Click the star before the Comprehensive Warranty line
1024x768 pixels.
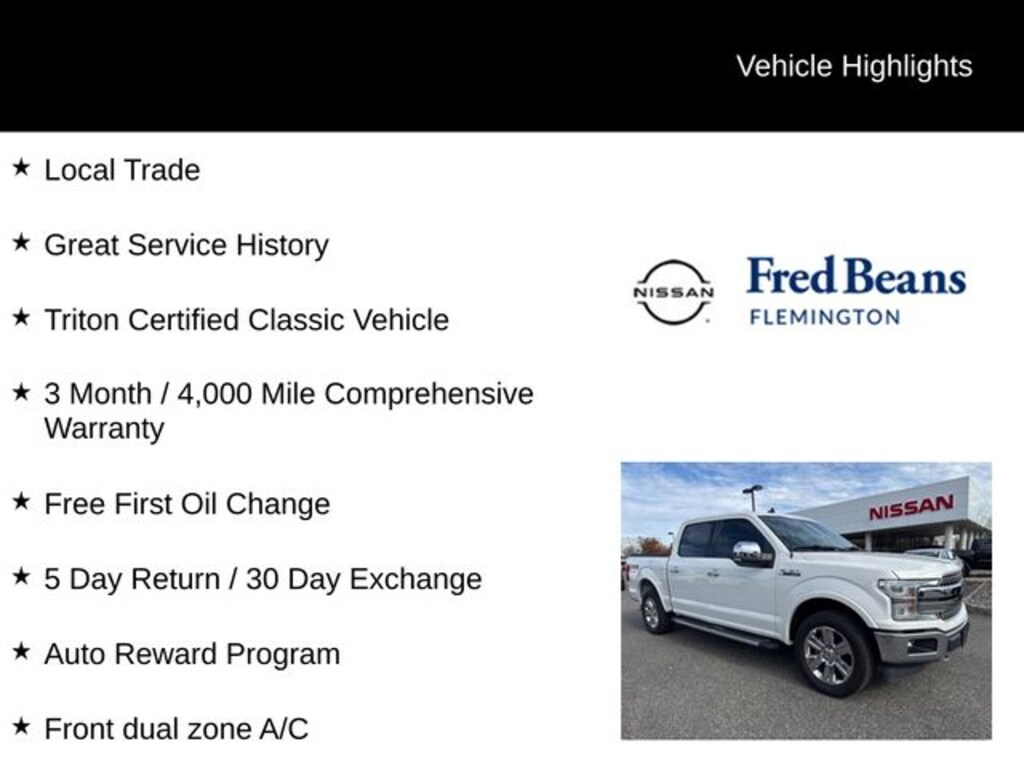click(20, 392)
